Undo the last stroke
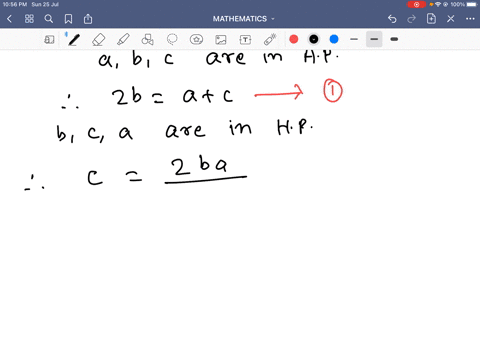 tap(392, 19)
